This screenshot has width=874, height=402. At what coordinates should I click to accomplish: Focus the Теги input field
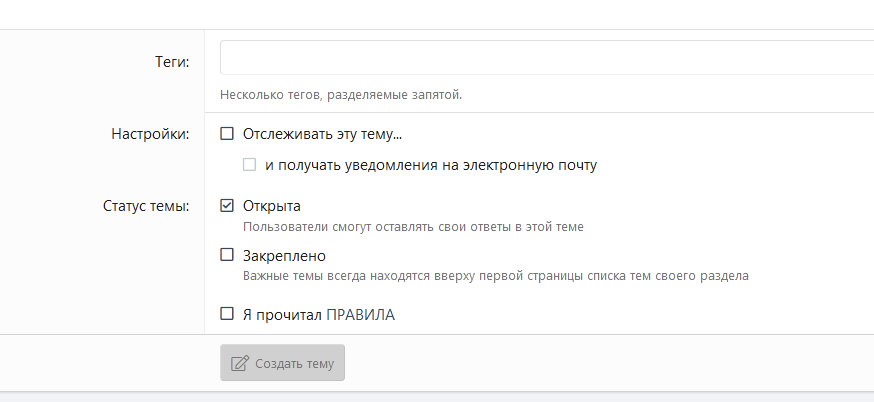click(x=546, y=58)
